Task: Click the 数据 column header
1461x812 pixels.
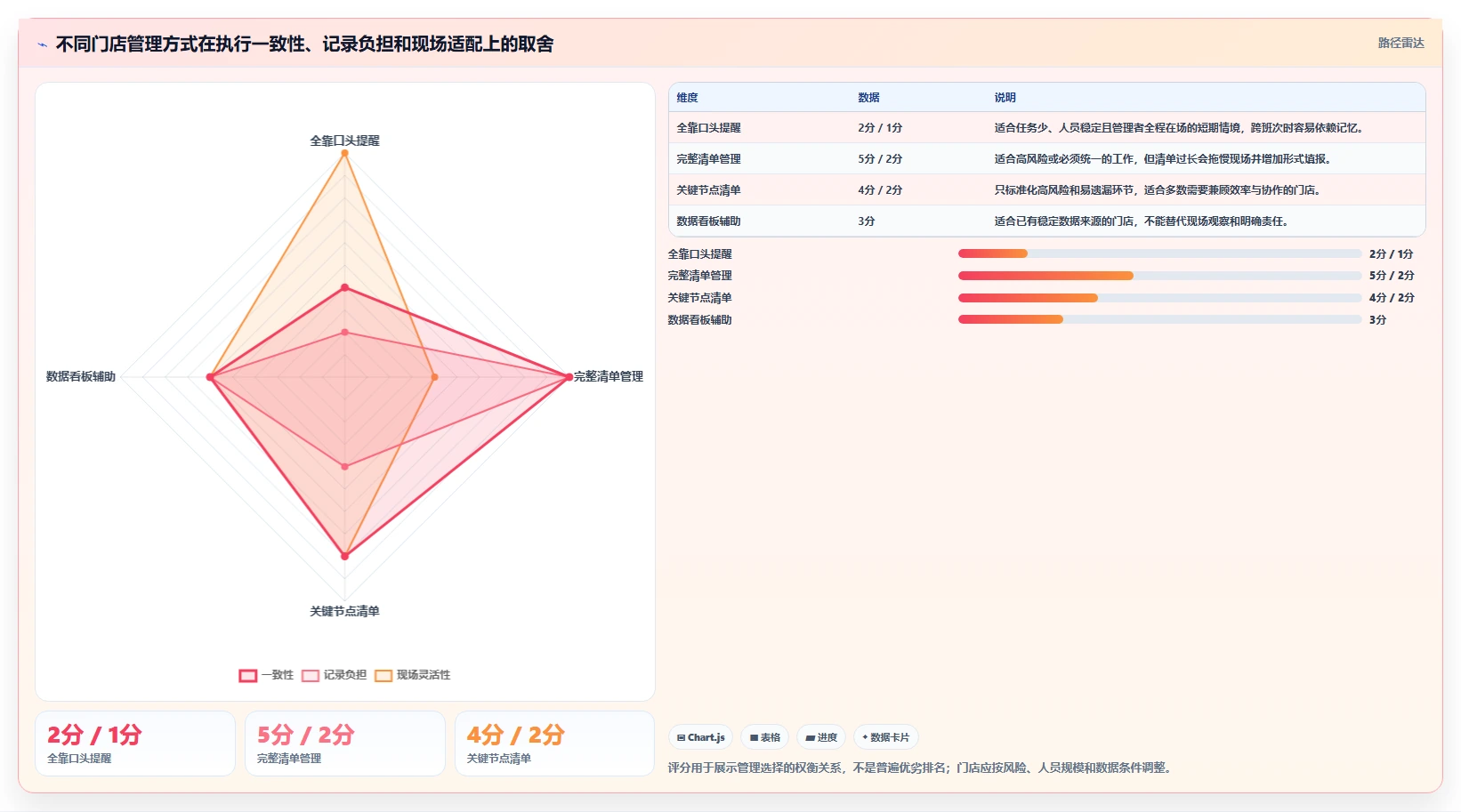Action: pos(868,98)
